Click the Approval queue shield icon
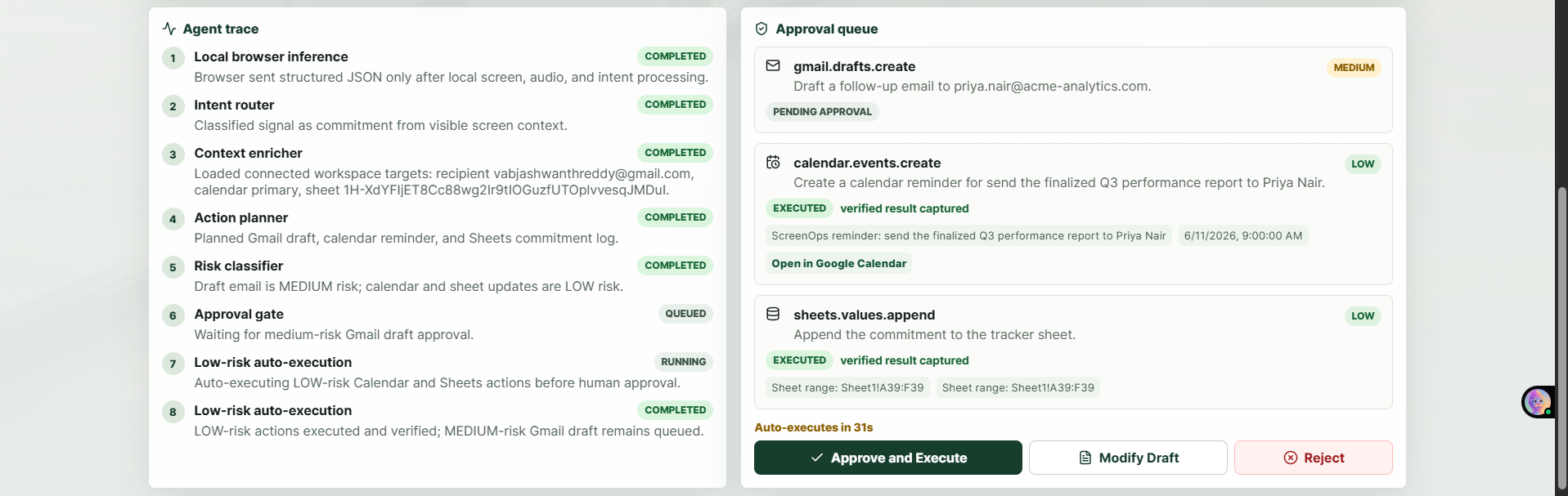The width and height of the screenshot is (1568, 496). [762, 29]
